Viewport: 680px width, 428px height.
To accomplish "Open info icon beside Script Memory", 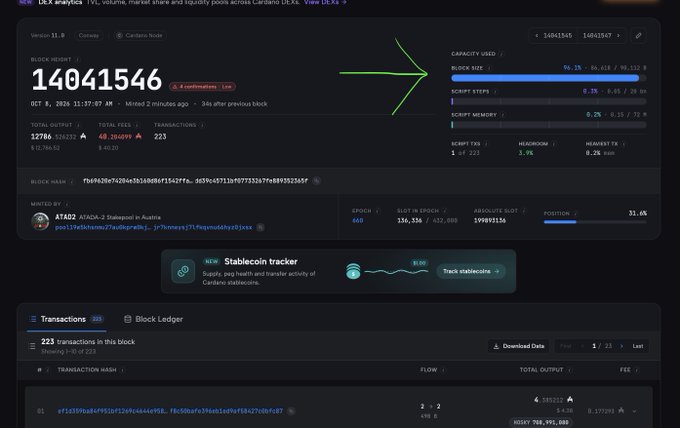I will (x=503, y=115).
